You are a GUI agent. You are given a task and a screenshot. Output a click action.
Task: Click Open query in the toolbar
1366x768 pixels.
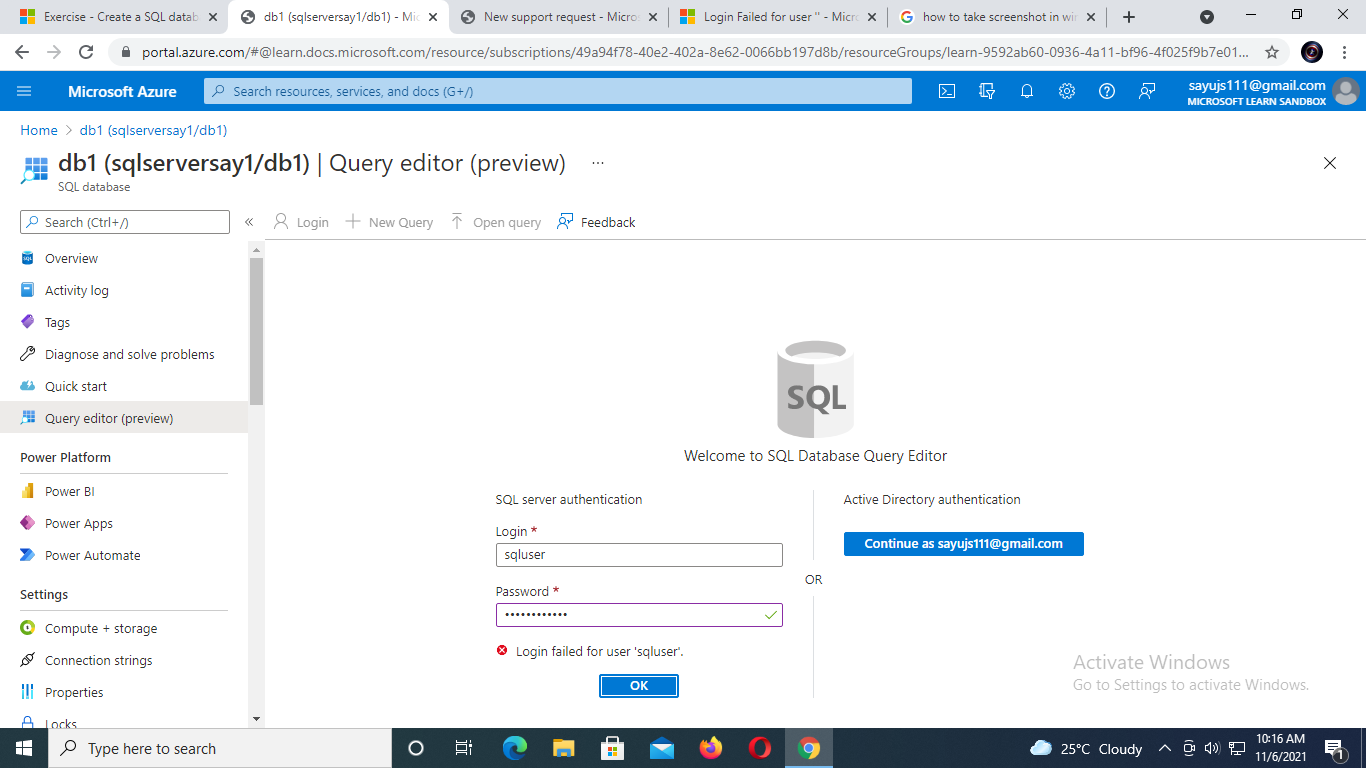click(x=495, y=222)
